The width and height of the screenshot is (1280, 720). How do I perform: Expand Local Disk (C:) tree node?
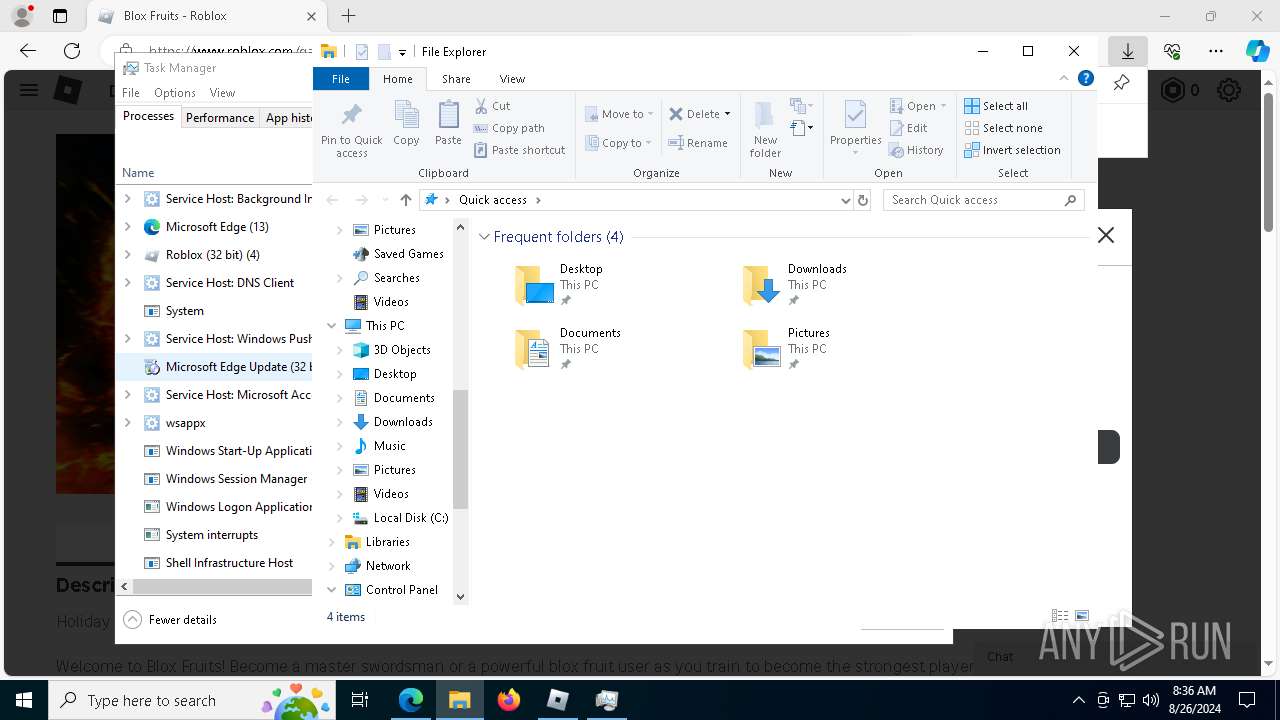[x=340, y=518]
